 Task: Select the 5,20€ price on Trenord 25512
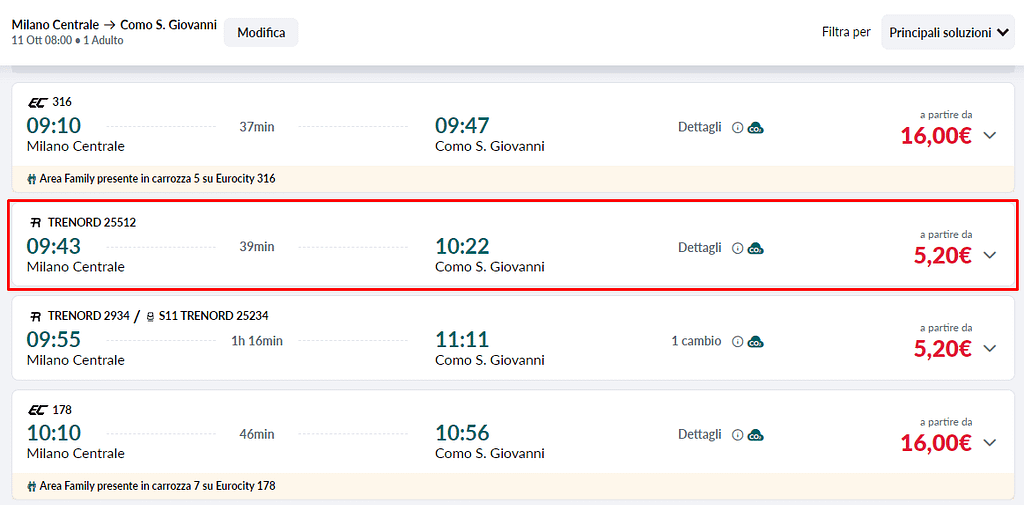[x=942, y=255]
